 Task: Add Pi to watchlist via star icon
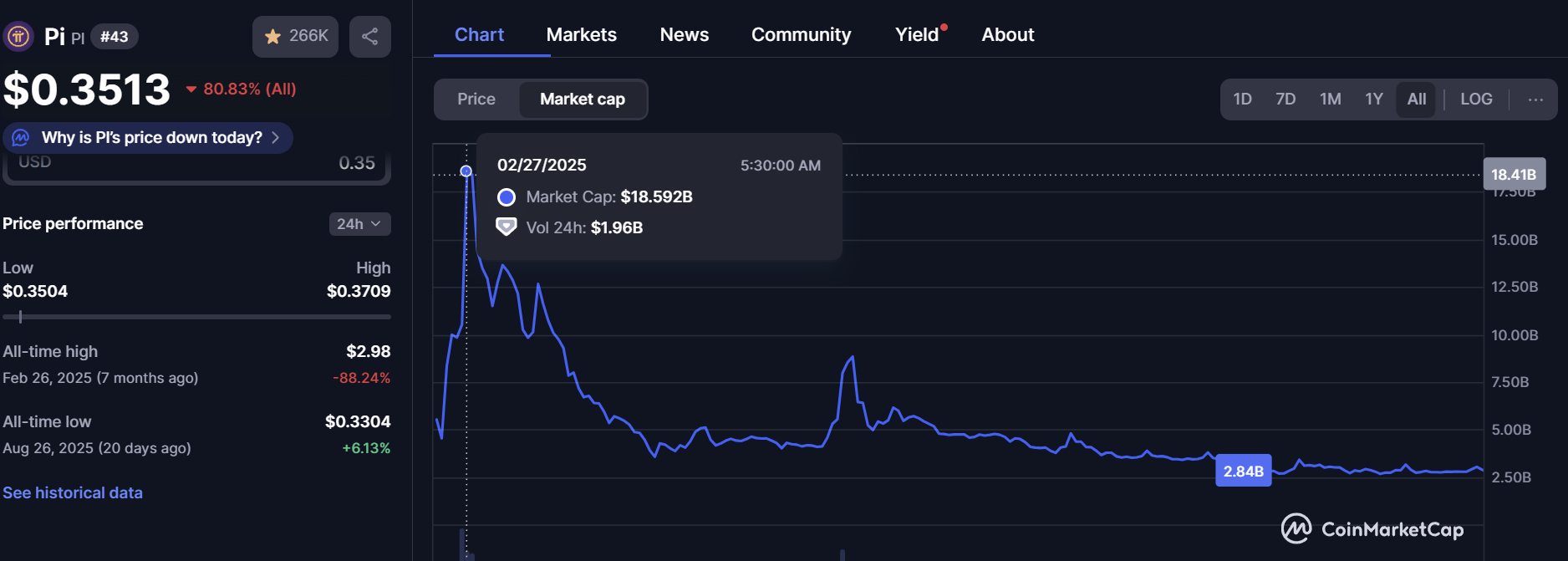pyautogui.click(x=272, y=37)
